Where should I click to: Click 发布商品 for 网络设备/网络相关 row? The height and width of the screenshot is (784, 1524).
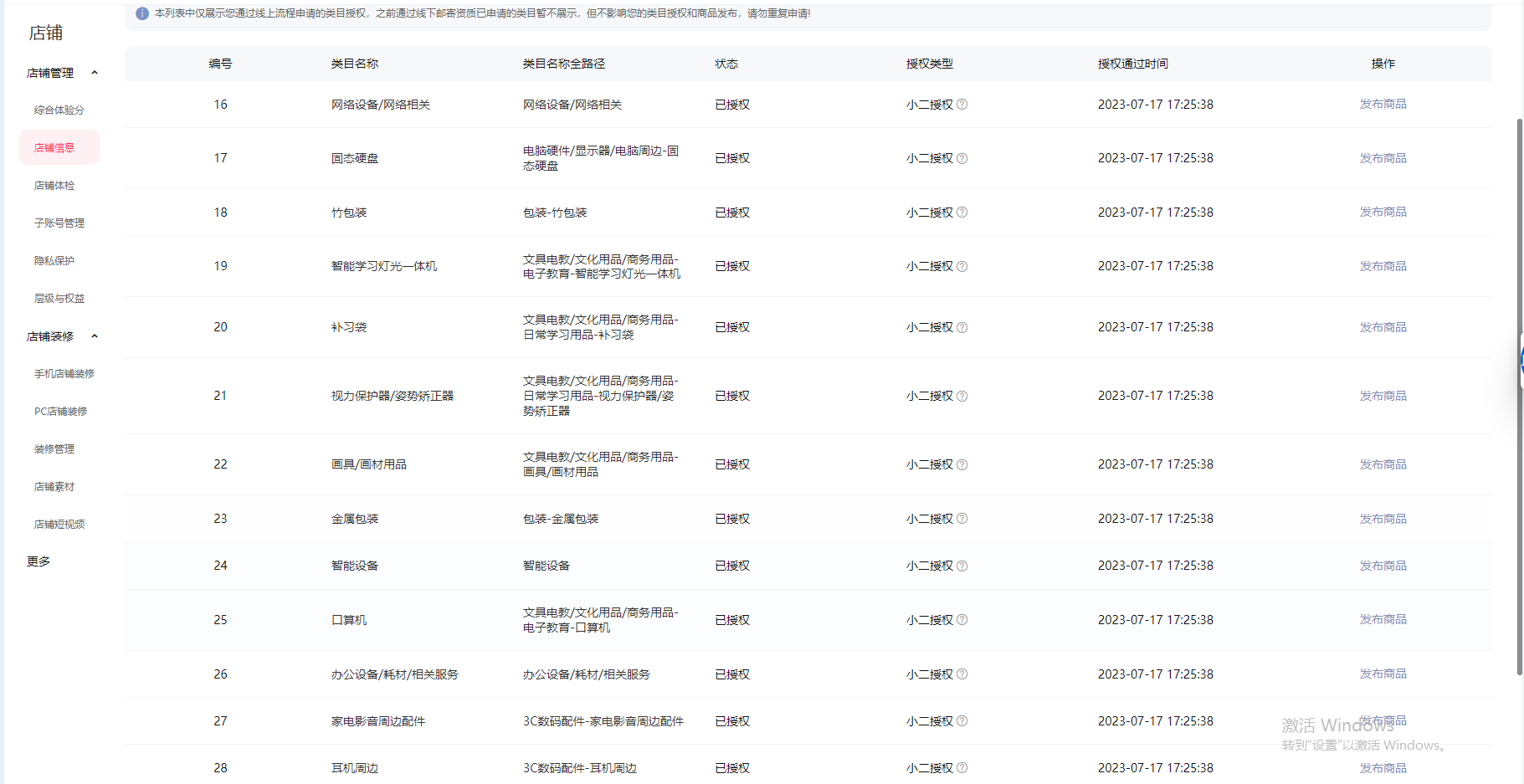(1383, 105)
